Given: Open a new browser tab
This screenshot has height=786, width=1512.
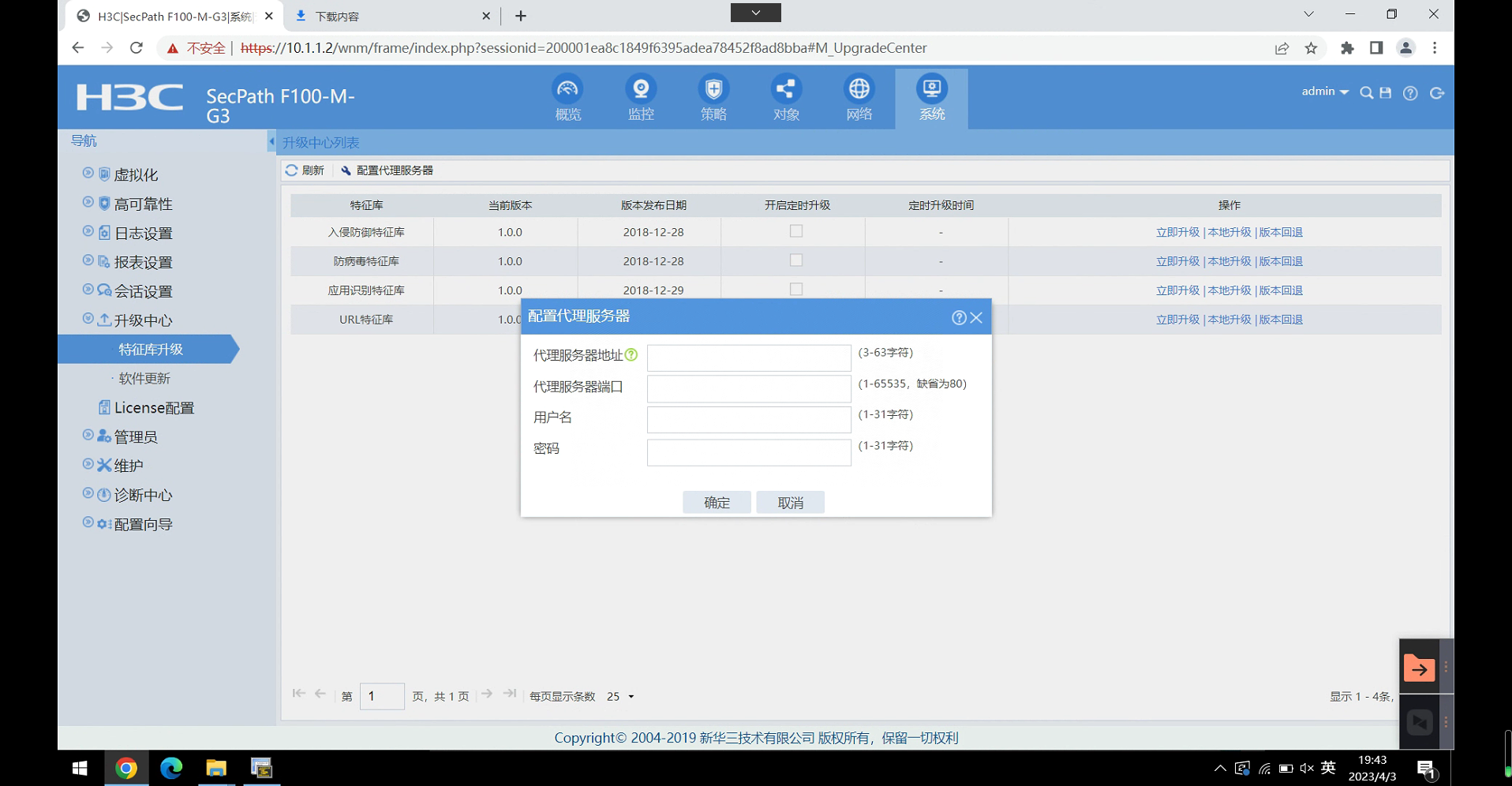Looking at the screenshot, I should pyautogui.click(x=521, y=16).
